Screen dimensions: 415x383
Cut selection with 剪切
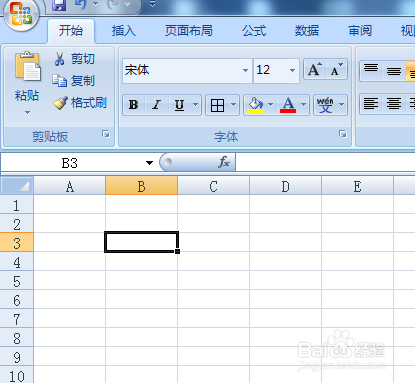pyautogui.click(x=74, y=59)
